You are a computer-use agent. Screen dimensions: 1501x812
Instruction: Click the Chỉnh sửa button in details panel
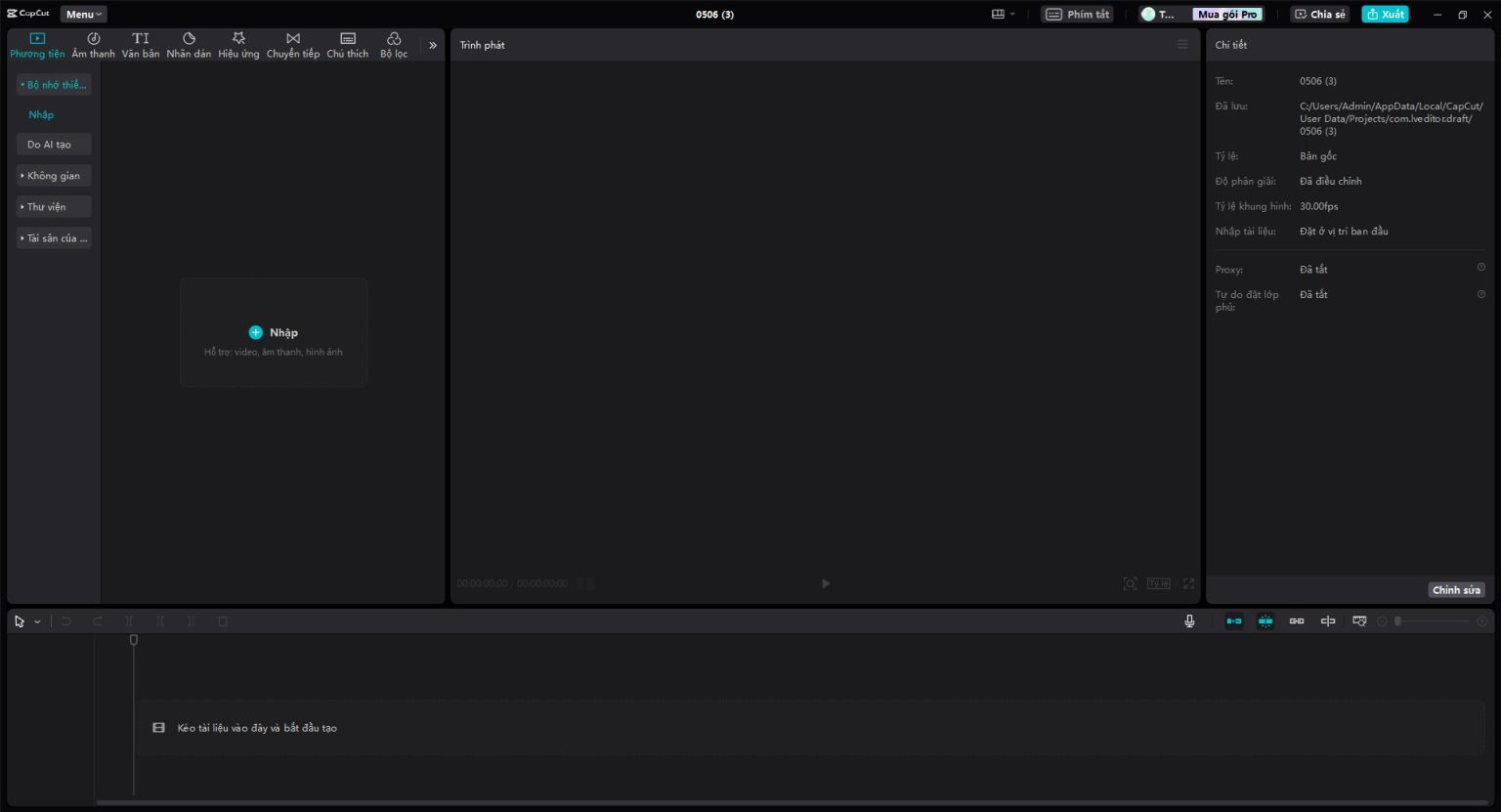coord(1455,589)
